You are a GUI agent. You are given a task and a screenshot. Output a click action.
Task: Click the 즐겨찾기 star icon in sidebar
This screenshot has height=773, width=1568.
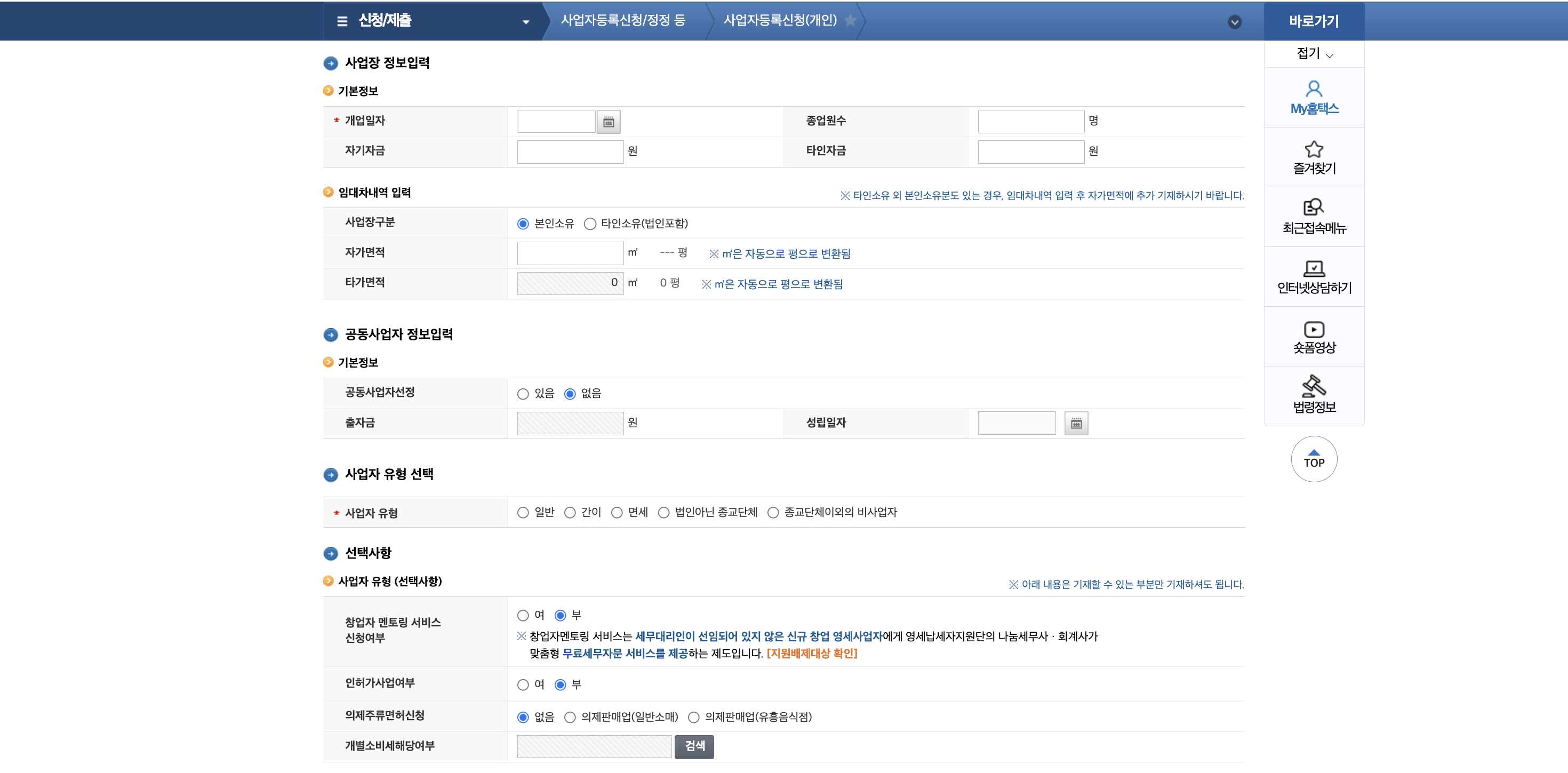(x=1314, y=149)
